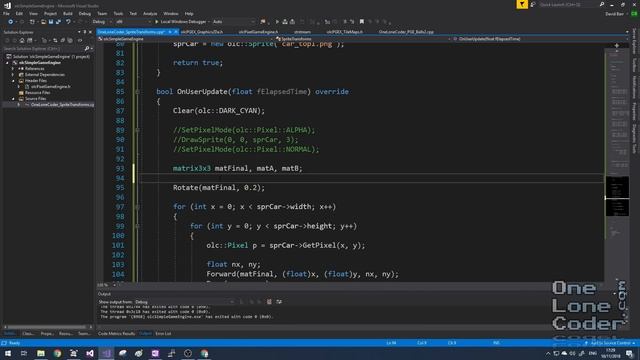Open the x86 solution platform dropdown
Image resolution: width=640 pixels, height=360 pixels.
(x=133, y=22)
